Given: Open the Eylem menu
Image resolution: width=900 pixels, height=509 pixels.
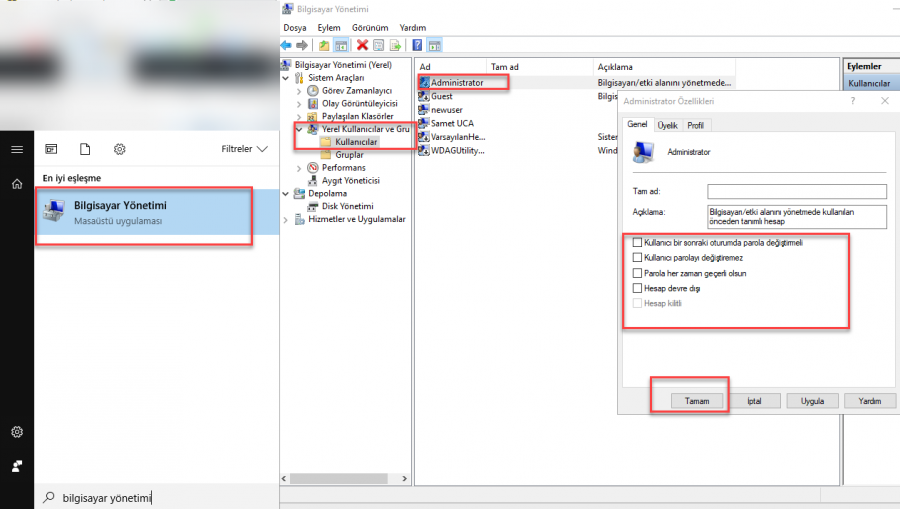Looking at the screenshot, I should tap(329, 28).
